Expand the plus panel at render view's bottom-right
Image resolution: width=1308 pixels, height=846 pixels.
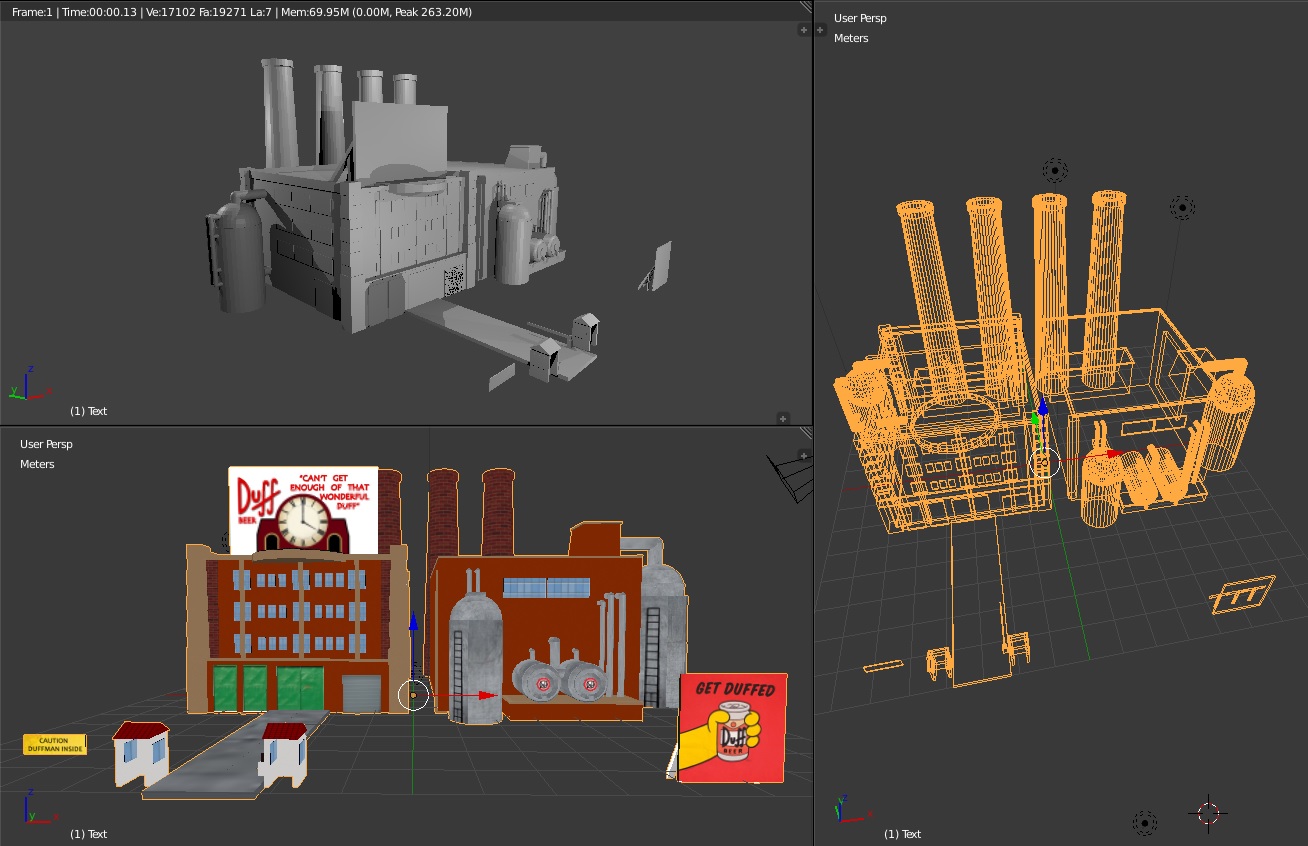click(783, 418)
